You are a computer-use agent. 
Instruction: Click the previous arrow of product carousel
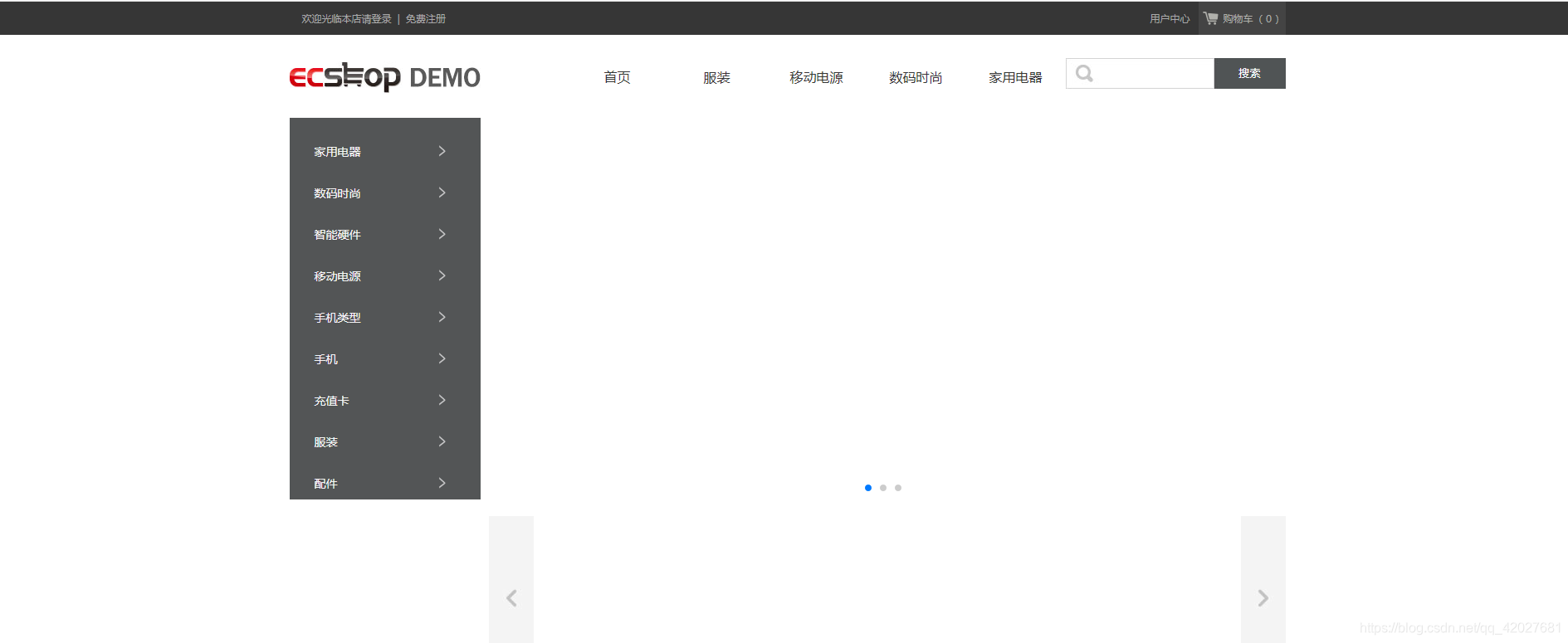[x=511, y=598]
